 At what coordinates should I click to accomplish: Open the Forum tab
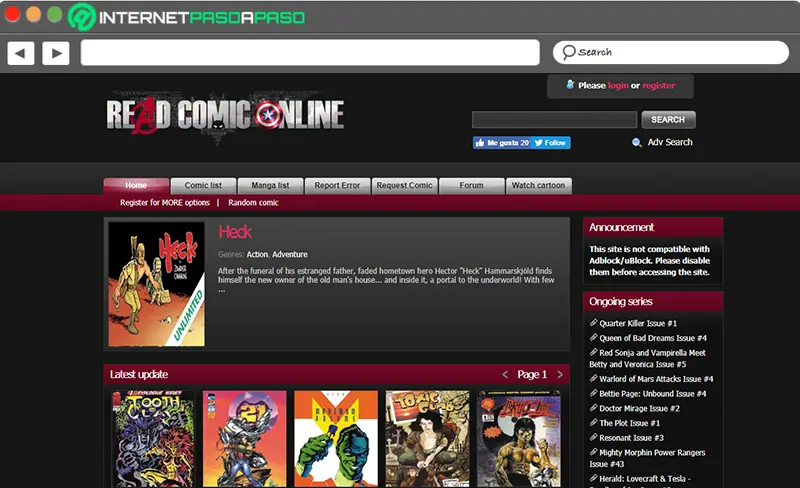tap(471, 185)
